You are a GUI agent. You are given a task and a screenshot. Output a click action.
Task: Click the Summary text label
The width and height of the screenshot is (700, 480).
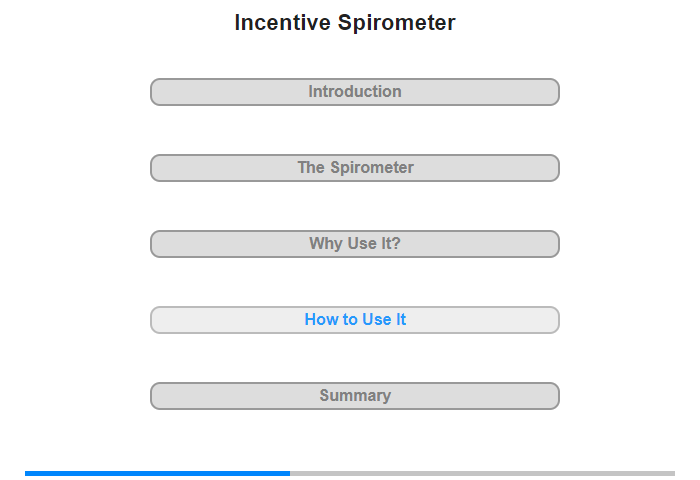click(x=355, y=396)
